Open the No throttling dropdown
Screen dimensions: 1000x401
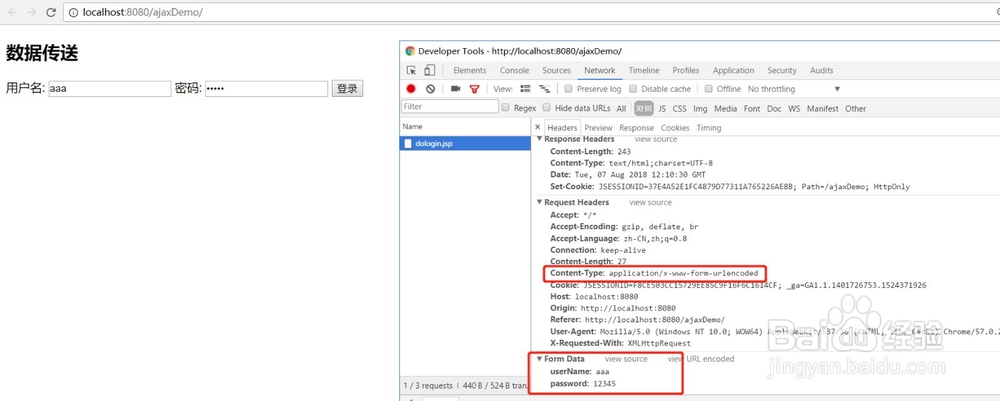[x=794, y=89]
